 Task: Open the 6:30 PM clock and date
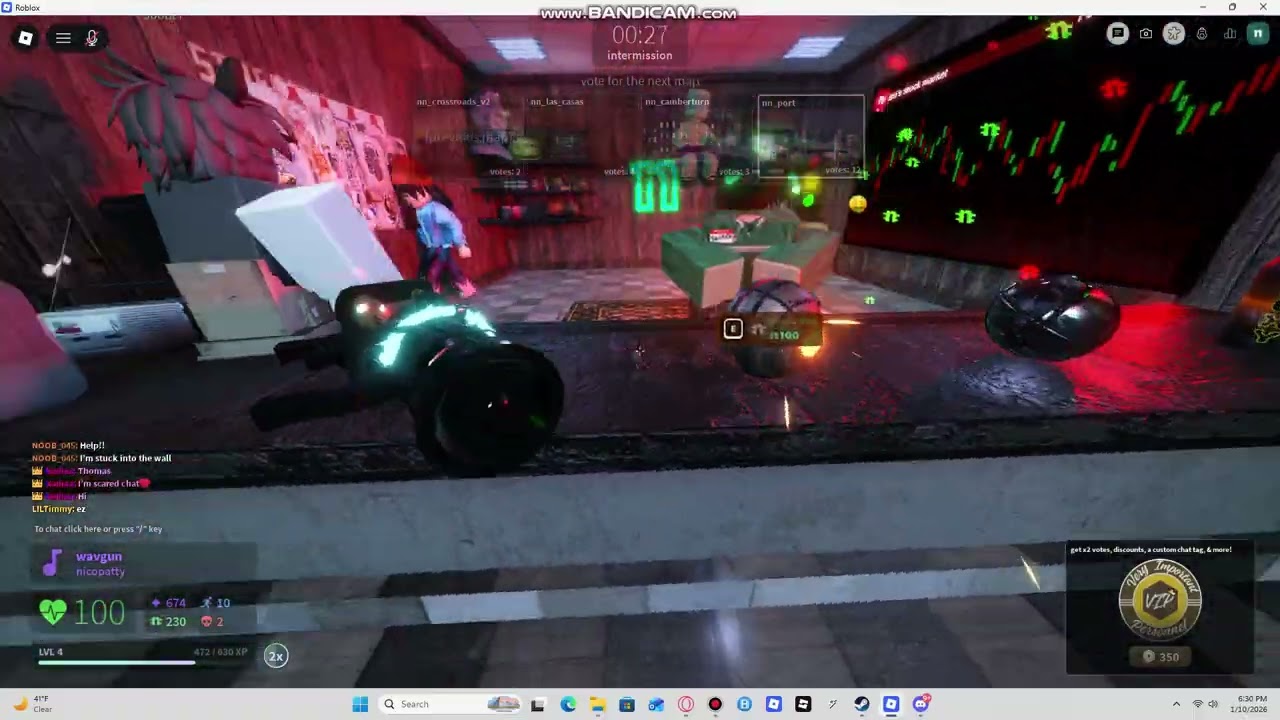click(1251, 704)
